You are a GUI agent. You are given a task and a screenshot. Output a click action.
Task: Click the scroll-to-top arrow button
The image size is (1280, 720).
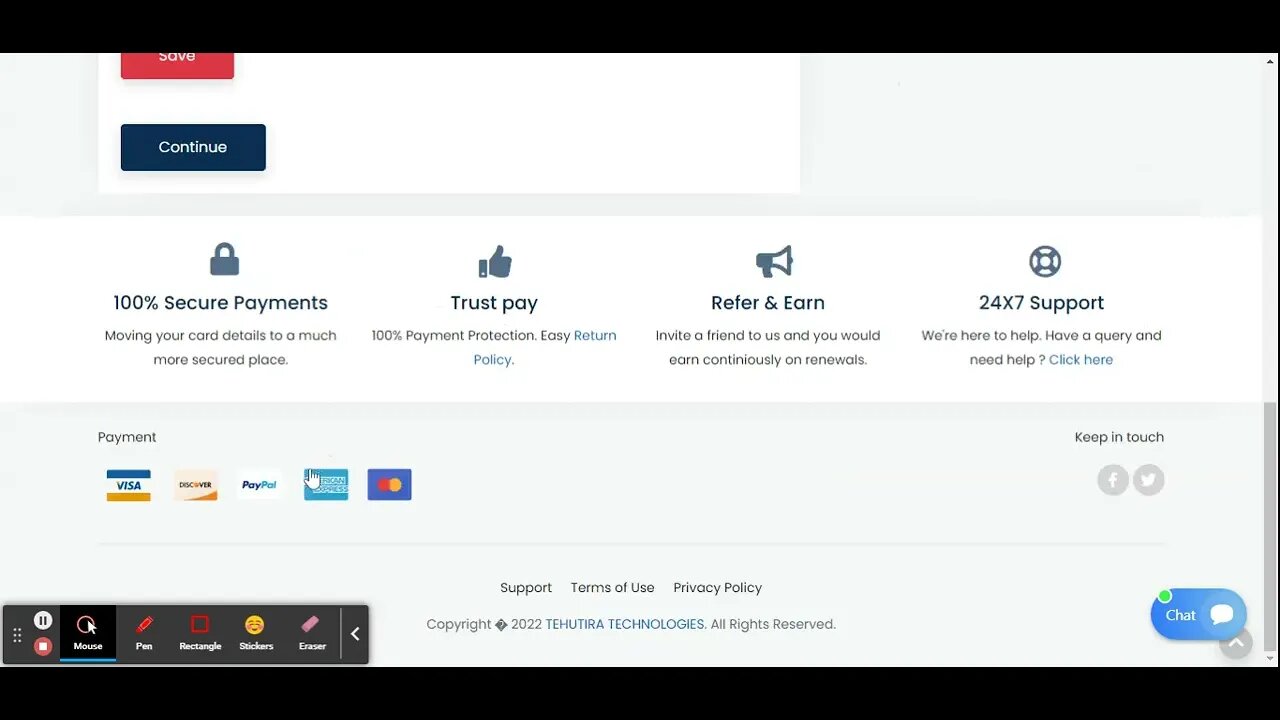coord(1236,643)
